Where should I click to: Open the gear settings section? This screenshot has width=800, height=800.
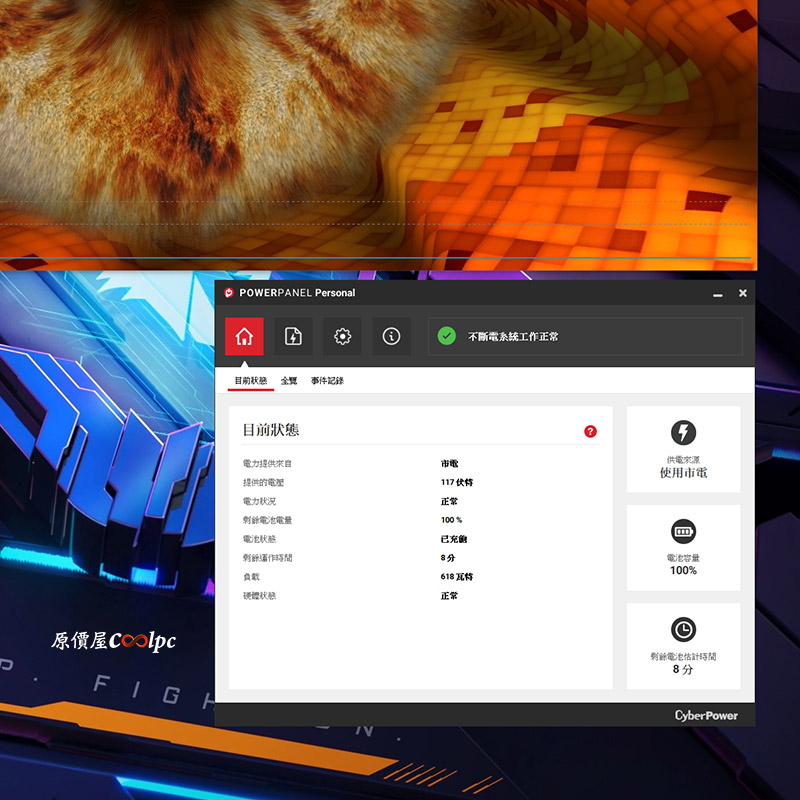coord(342,336)
